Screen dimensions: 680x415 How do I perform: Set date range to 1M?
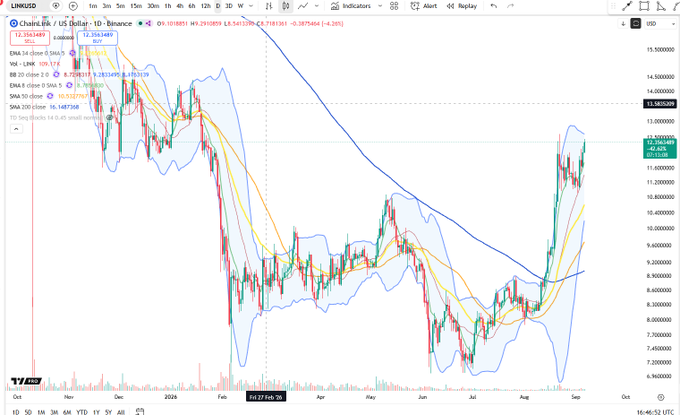(41, 412)
